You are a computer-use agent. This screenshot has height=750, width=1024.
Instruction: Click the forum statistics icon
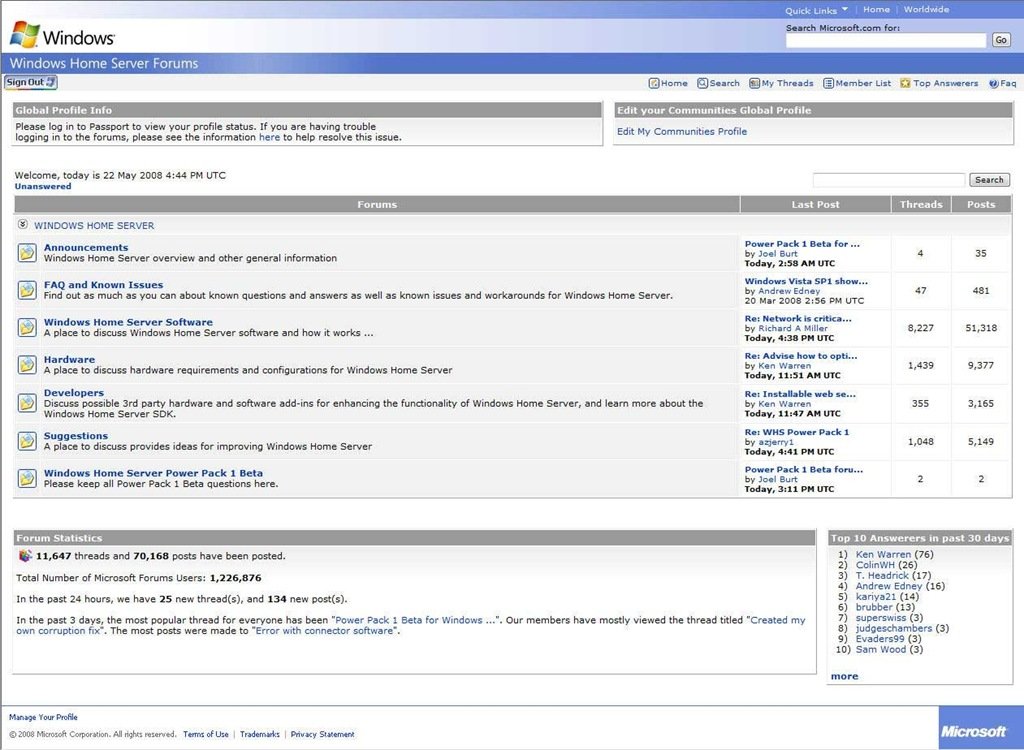(25, 556)
